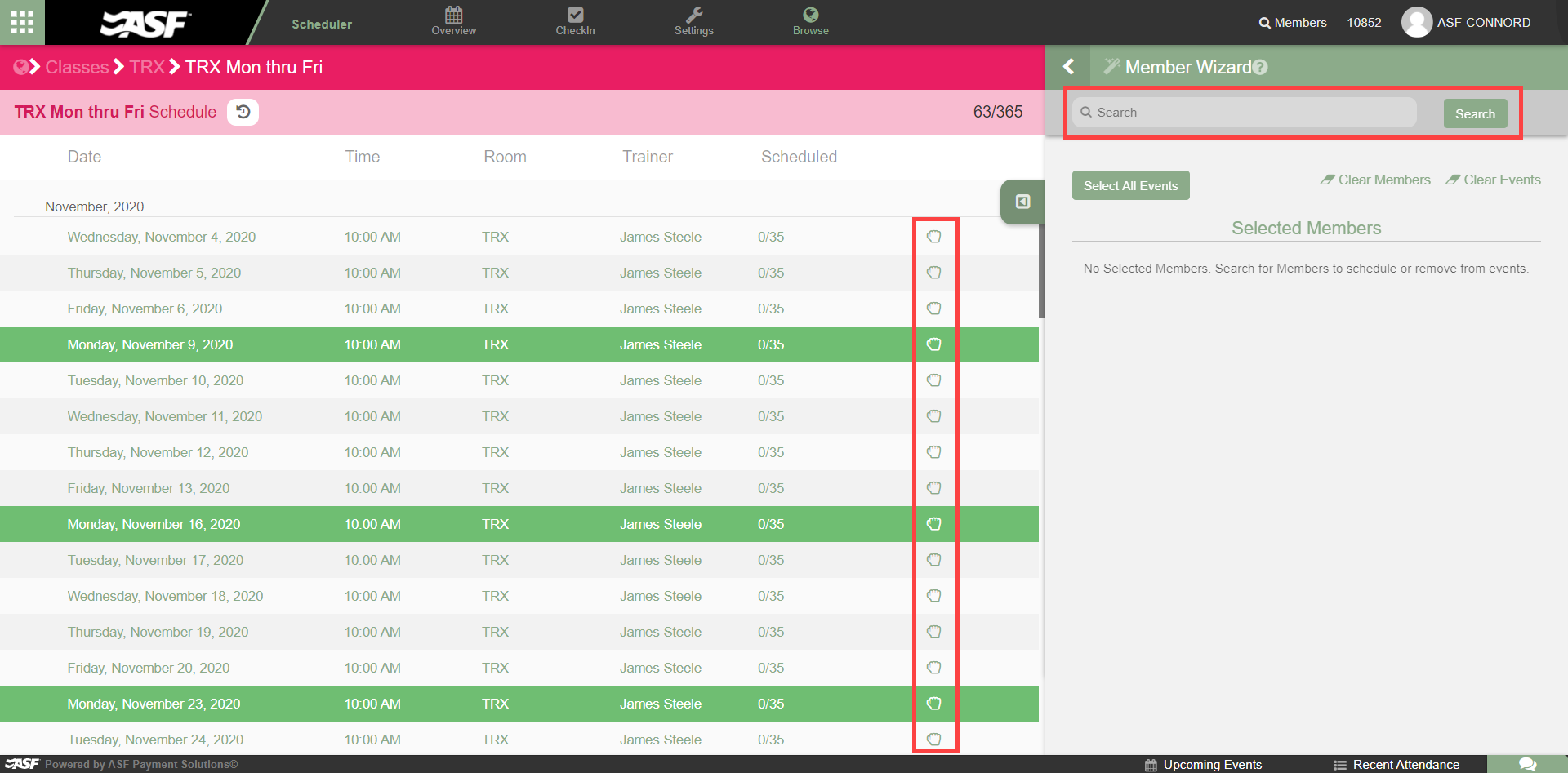Deselect hand icon for Monday, November 9
The image size is (1568, 773).
tap(934, 344)
